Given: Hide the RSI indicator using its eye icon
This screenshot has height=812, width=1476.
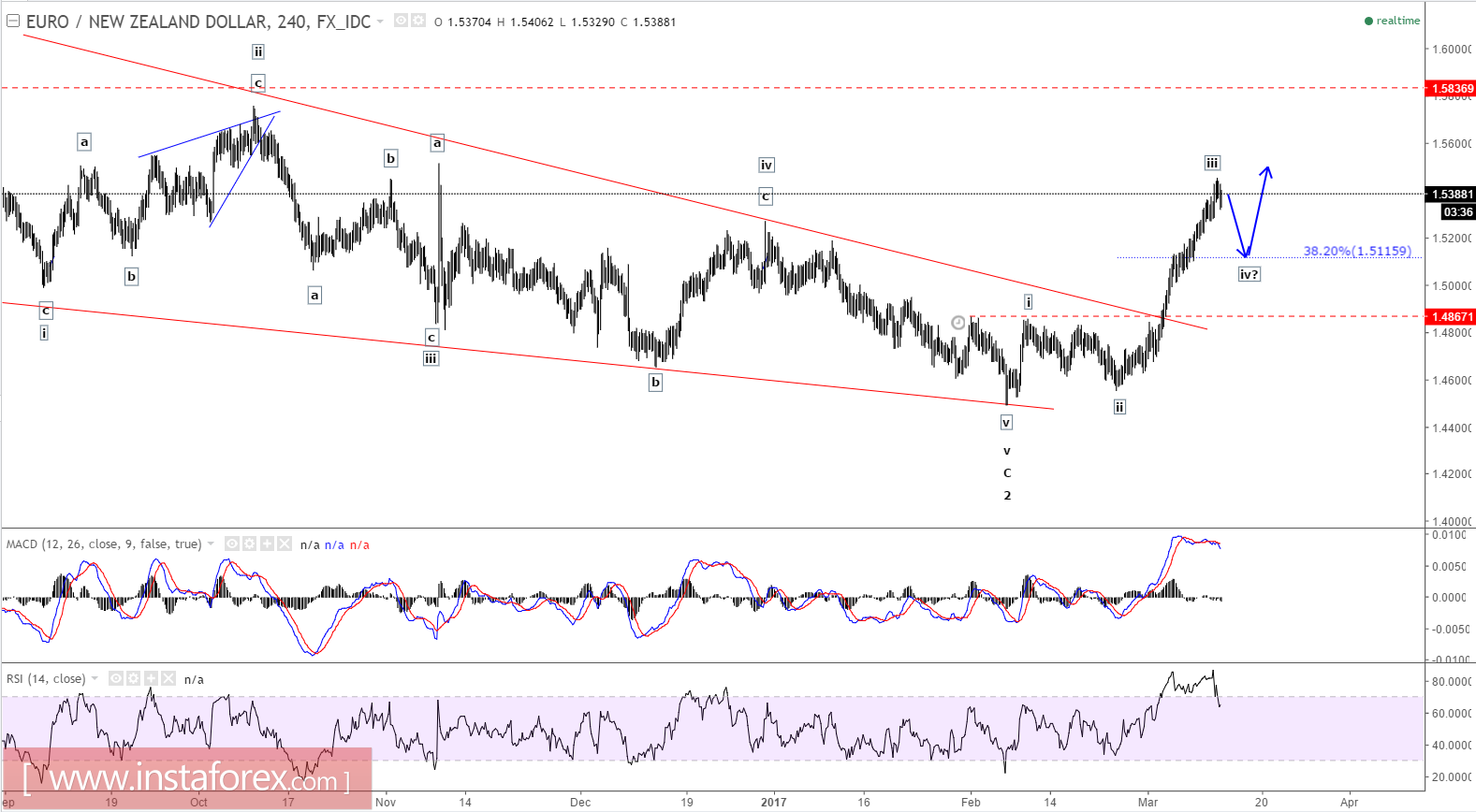Looking at the screenshot, I should tap(116, 678).
